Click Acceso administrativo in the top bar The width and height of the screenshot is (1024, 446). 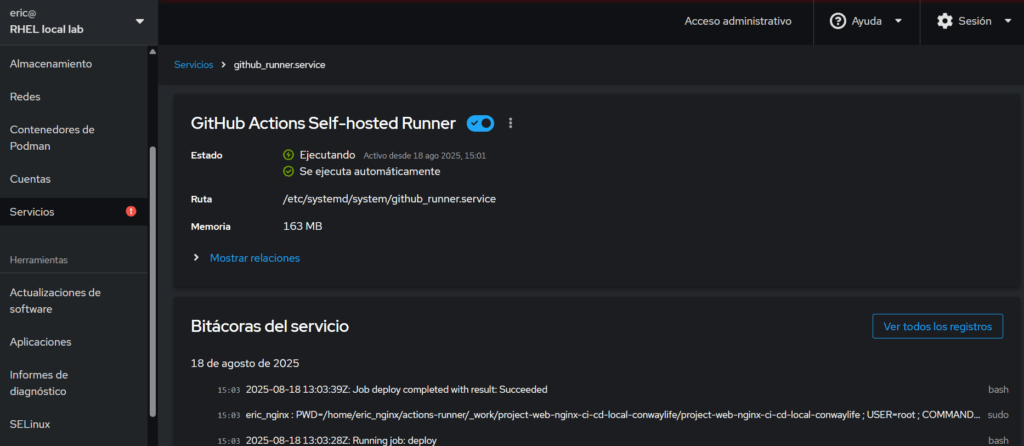click(x=738, y=21)
